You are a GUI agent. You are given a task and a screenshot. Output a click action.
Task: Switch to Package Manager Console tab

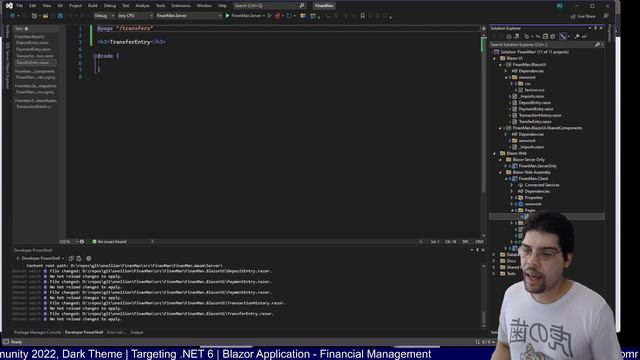coord(38,332)
